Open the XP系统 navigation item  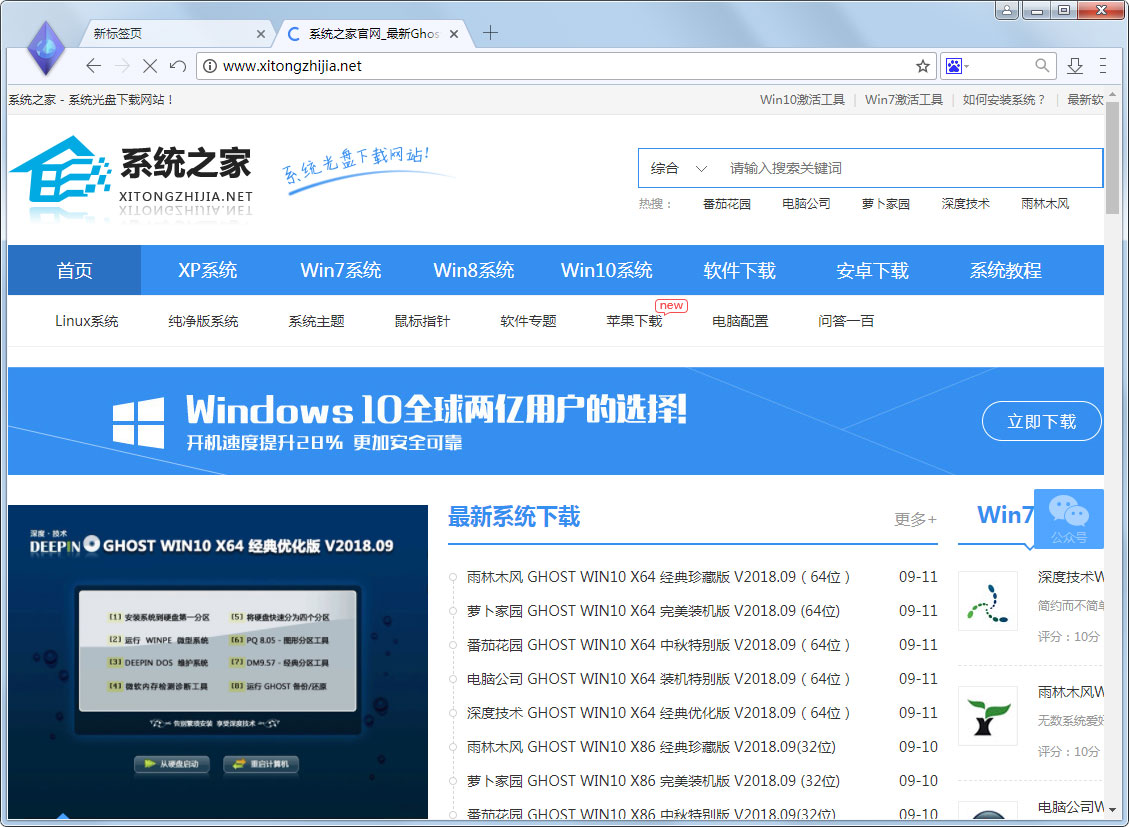[x=207, y=271]
